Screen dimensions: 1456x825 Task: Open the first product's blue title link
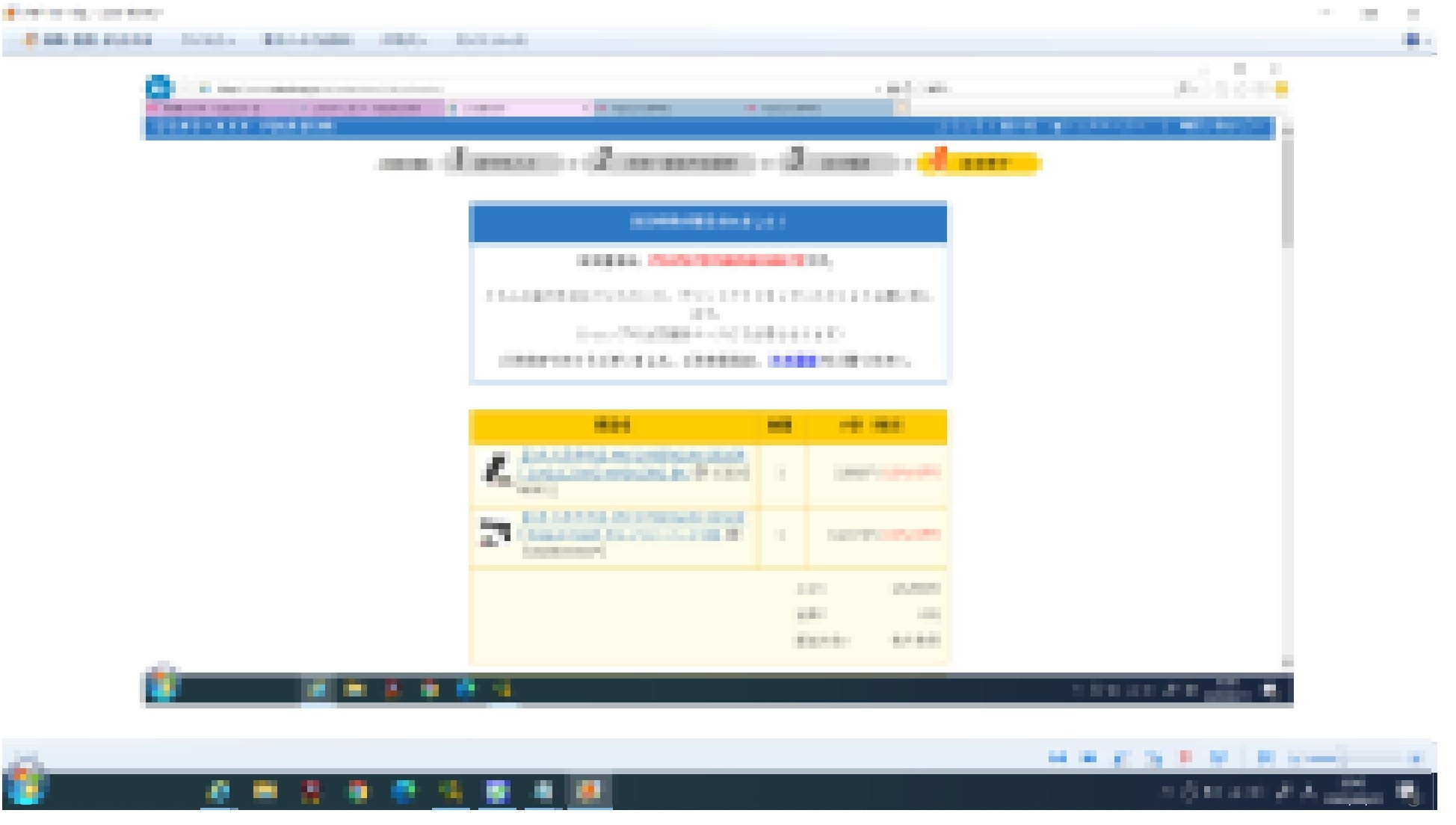632,457
